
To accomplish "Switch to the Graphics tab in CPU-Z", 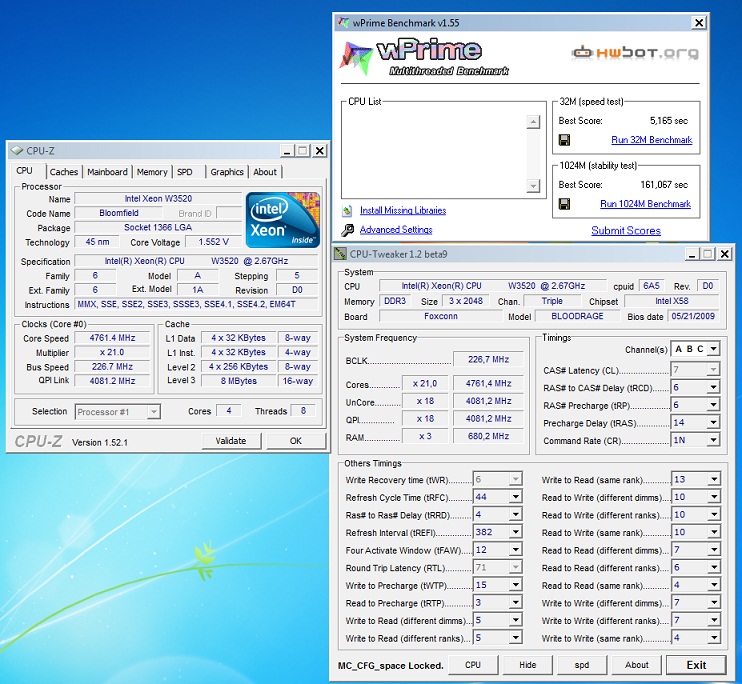I will click(227, 172).
